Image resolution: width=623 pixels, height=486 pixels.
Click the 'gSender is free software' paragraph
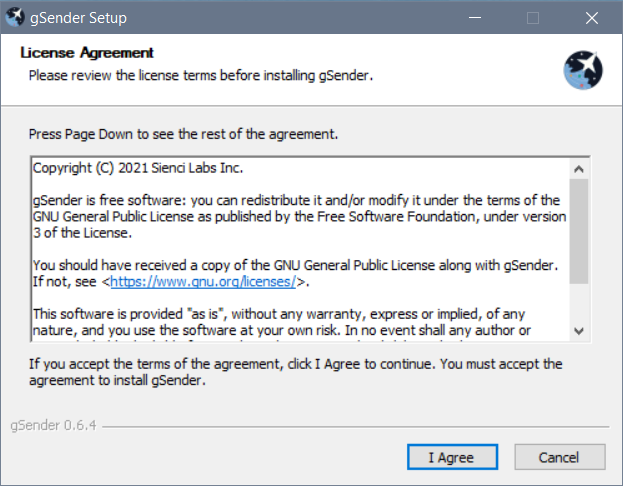click(300, 217)
